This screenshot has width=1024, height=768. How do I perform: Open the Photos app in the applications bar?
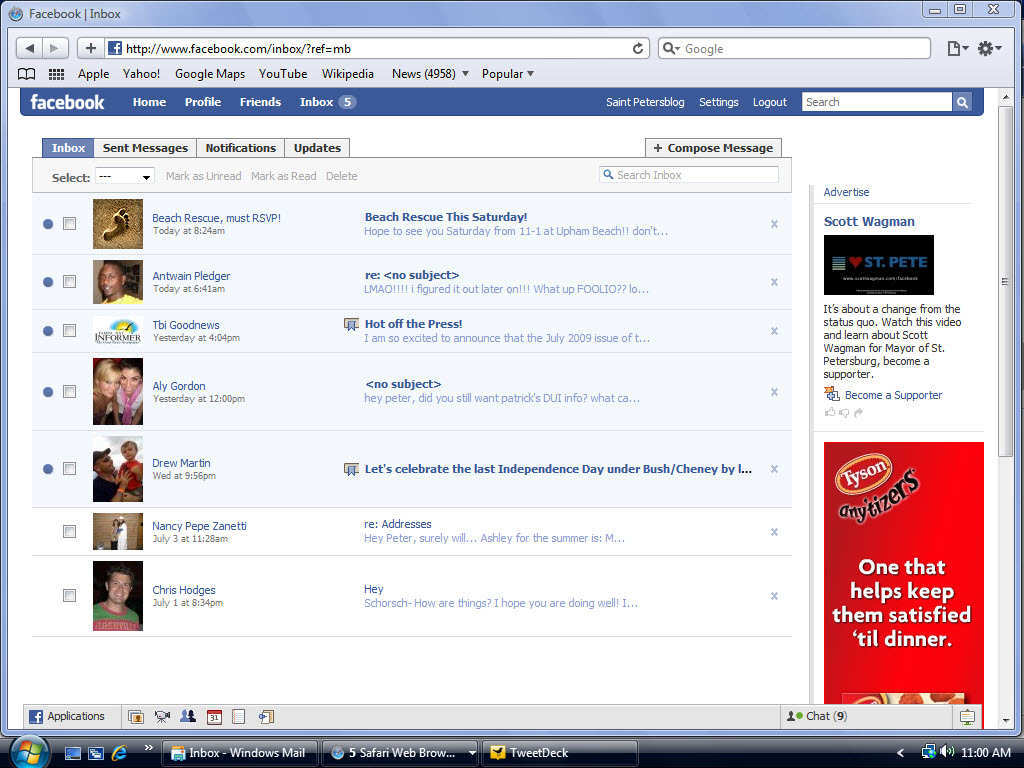tap(136, 716)
